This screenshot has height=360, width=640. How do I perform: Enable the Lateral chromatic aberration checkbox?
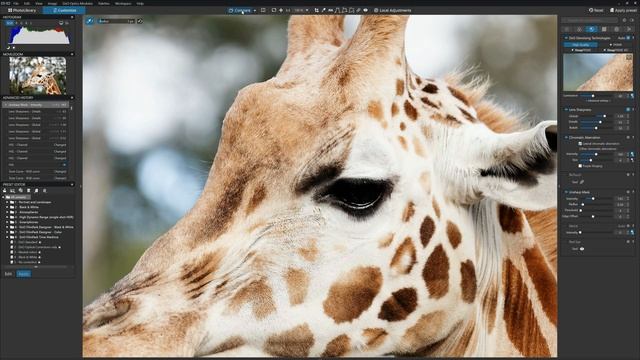[580, 144]
